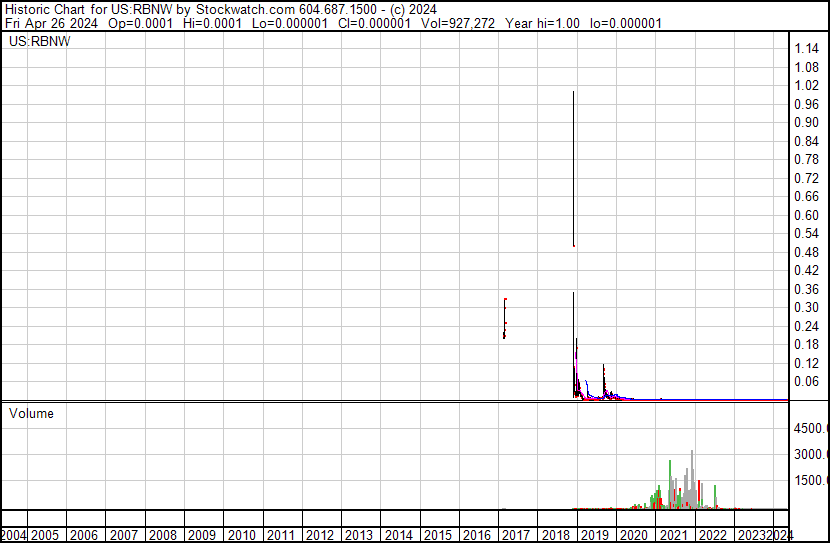Click the 1.14 price axis label
The image size is (830, 543).
coord(806,49)
